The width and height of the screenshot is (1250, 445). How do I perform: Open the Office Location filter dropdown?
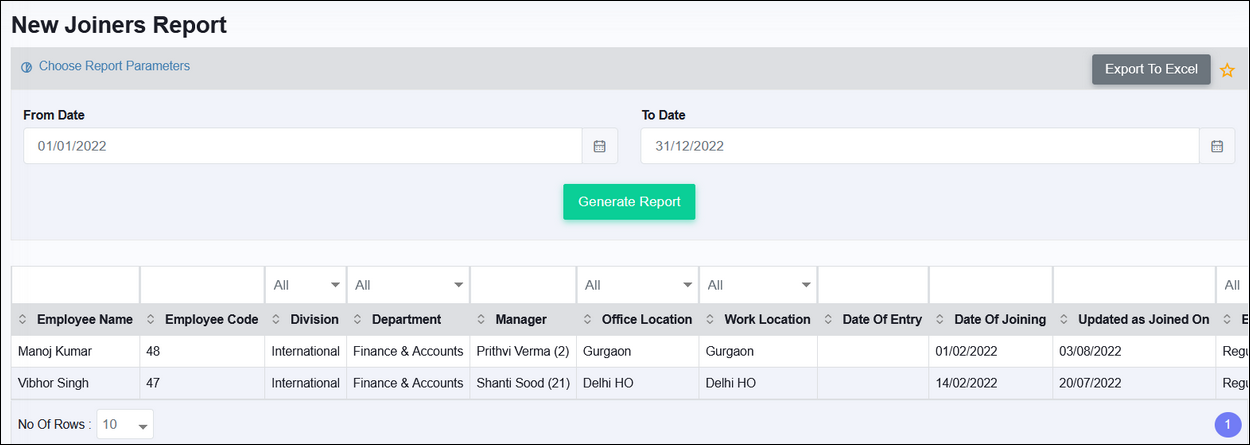pyautogui.click(x=637, y=285)
